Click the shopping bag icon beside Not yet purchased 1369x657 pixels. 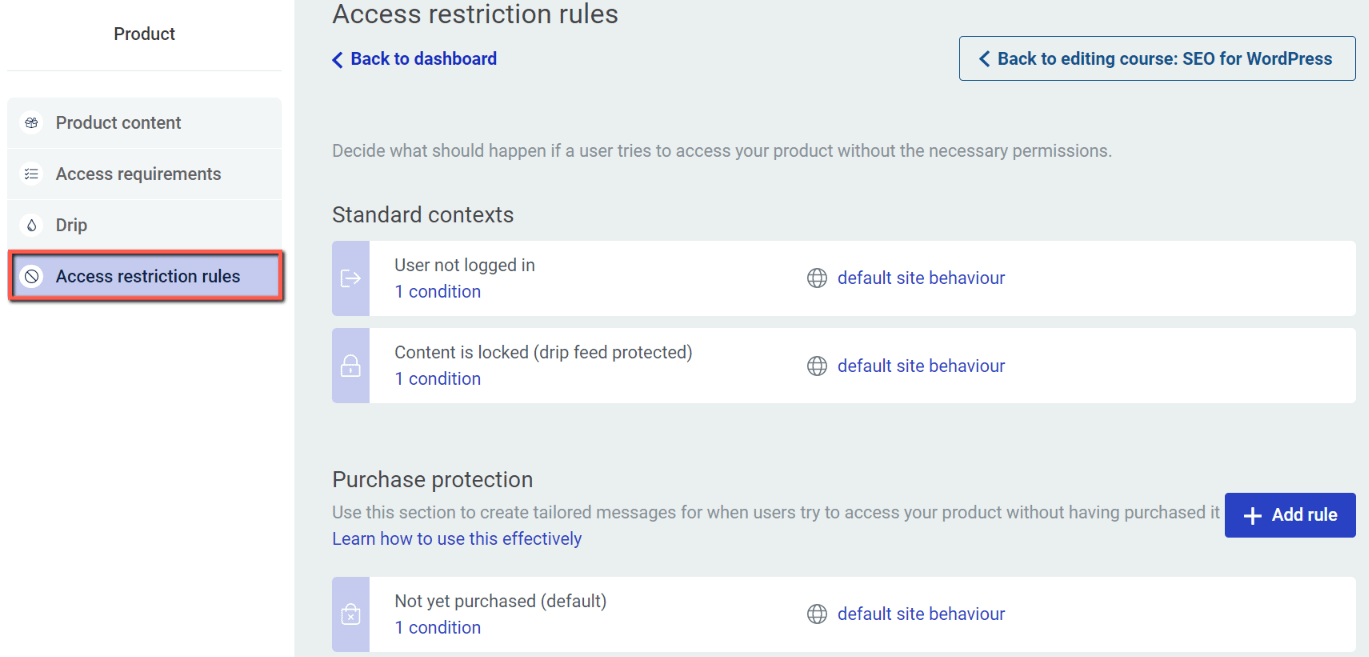pos(351,614)
